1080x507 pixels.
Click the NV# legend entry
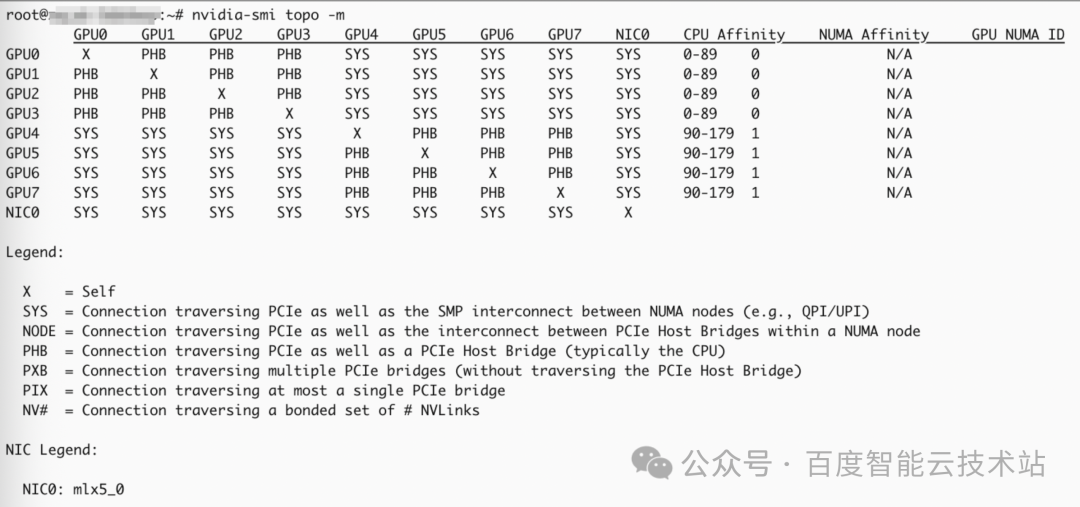(251, 411)
